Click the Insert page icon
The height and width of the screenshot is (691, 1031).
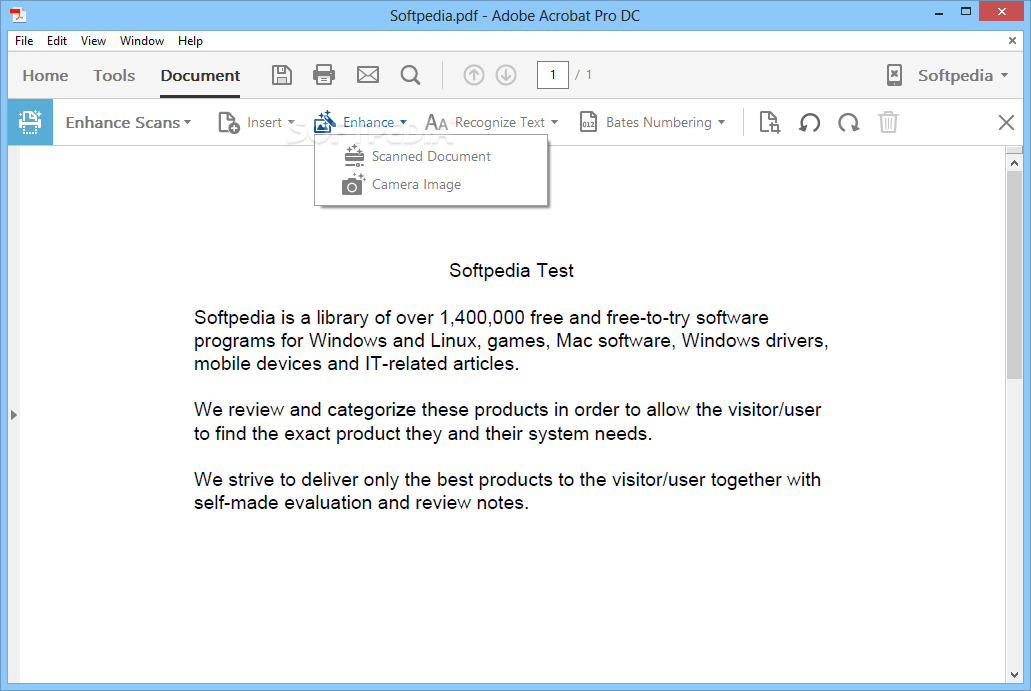click(x=228, y=122)
